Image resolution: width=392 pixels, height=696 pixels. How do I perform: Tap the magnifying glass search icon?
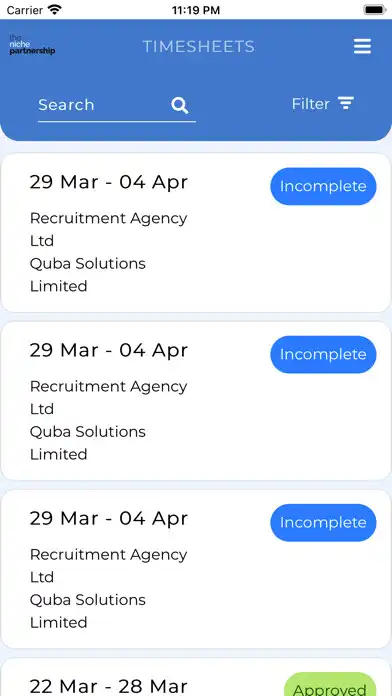(x=180, y=105)
